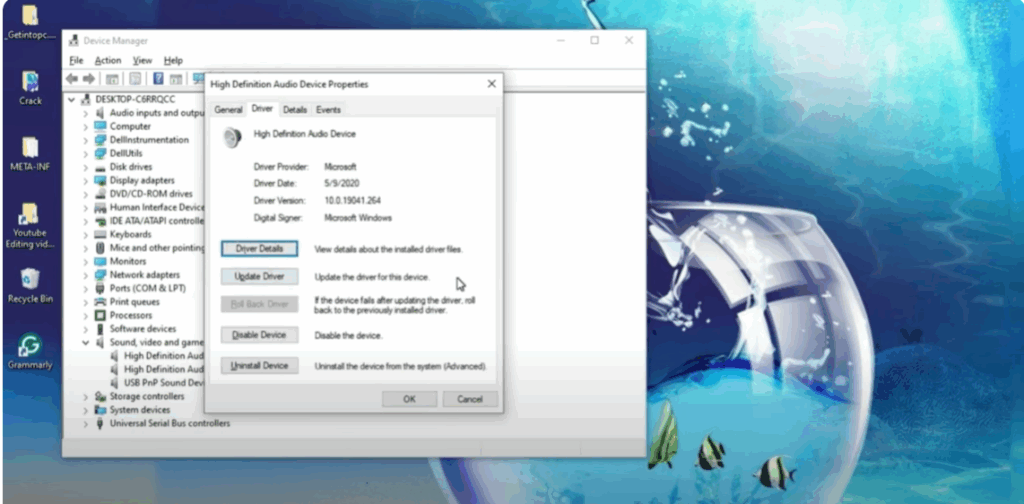
Task: Toggle the Show/Hide Console Tree toolbar icon
Action: pos(112,79)
